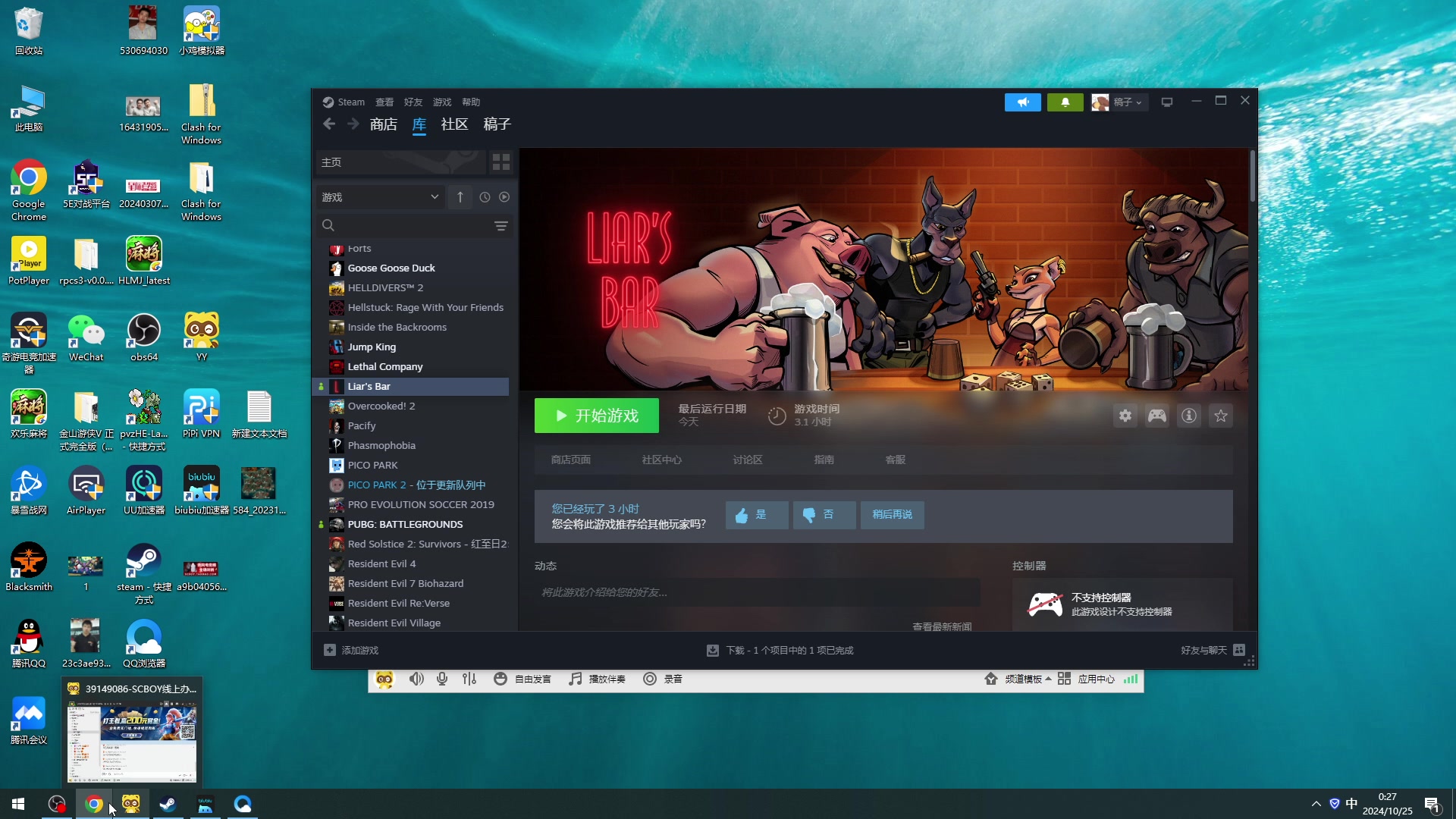Open Google Chrome in the taskbar
Image resolution: width=1456 pixels, height=819 pixels.
[x=94, y=804]
